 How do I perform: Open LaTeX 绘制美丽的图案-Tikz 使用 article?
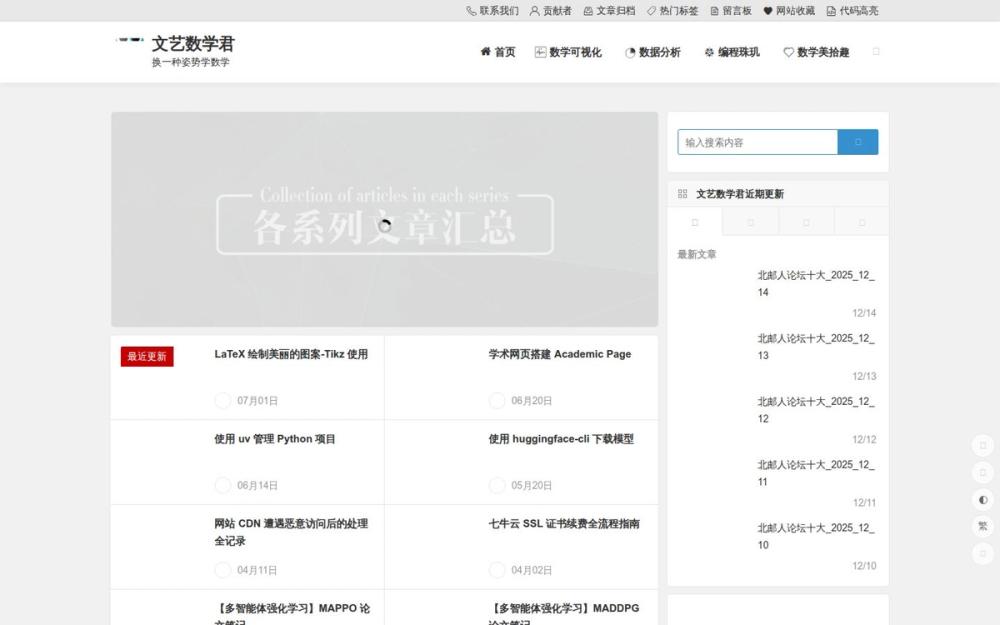(x=291, y=354)
